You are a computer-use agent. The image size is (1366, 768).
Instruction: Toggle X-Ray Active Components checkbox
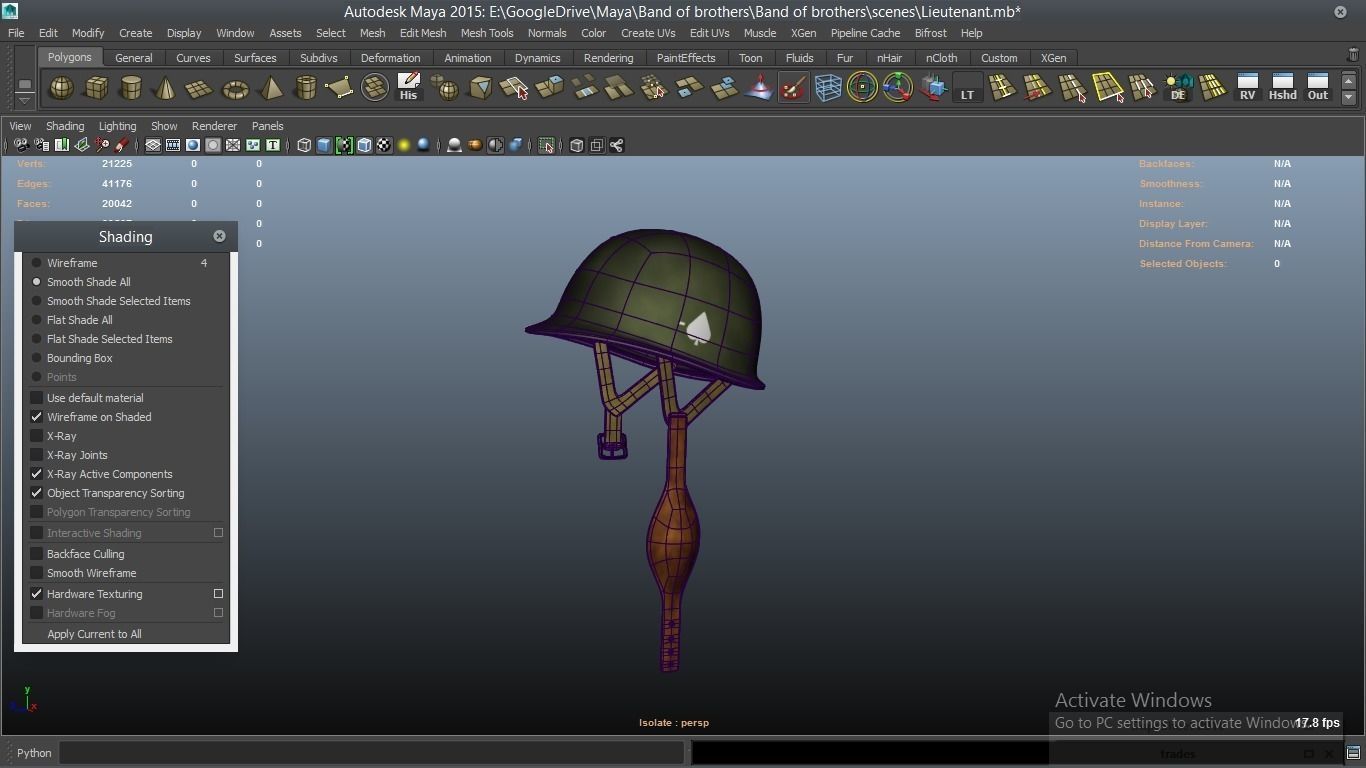coord(37,474)
